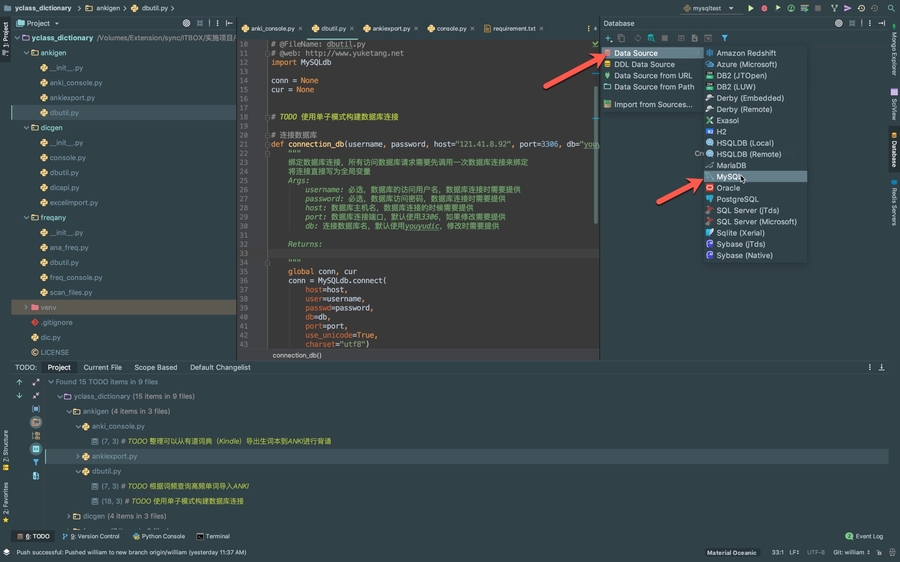Expand all in the TODO tool window
900x562 pixels.
pyautogui.click(x=36, y=382)
